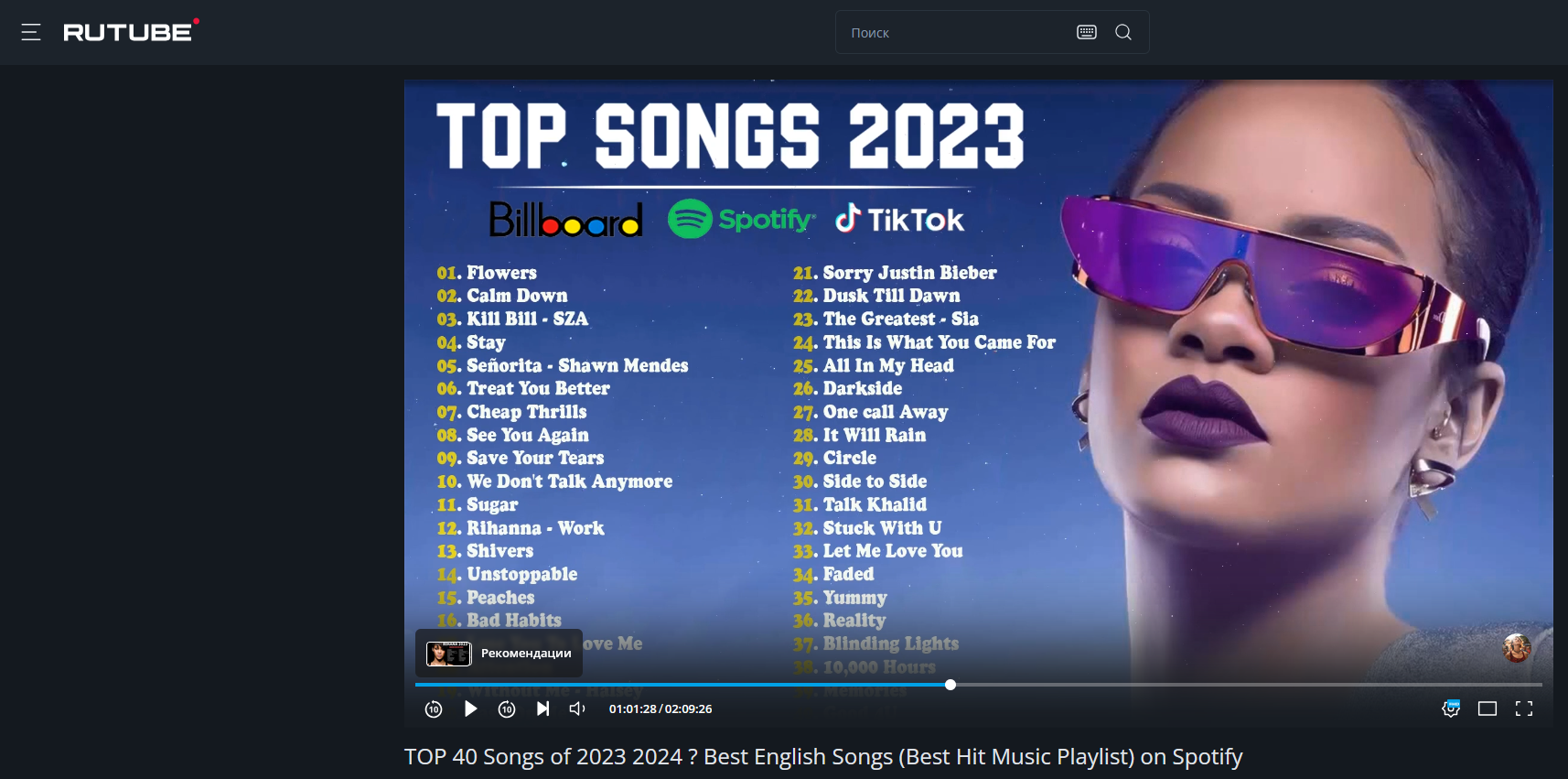This screenshot has width=1568, height=779.
Task: Toggle theater mode view
Action: 1487,709
